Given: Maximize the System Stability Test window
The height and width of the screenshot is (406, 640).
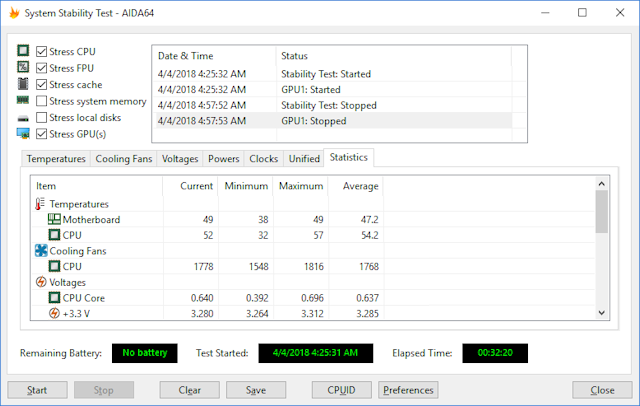Looking at the screenshot, I should tap(582, 13).
